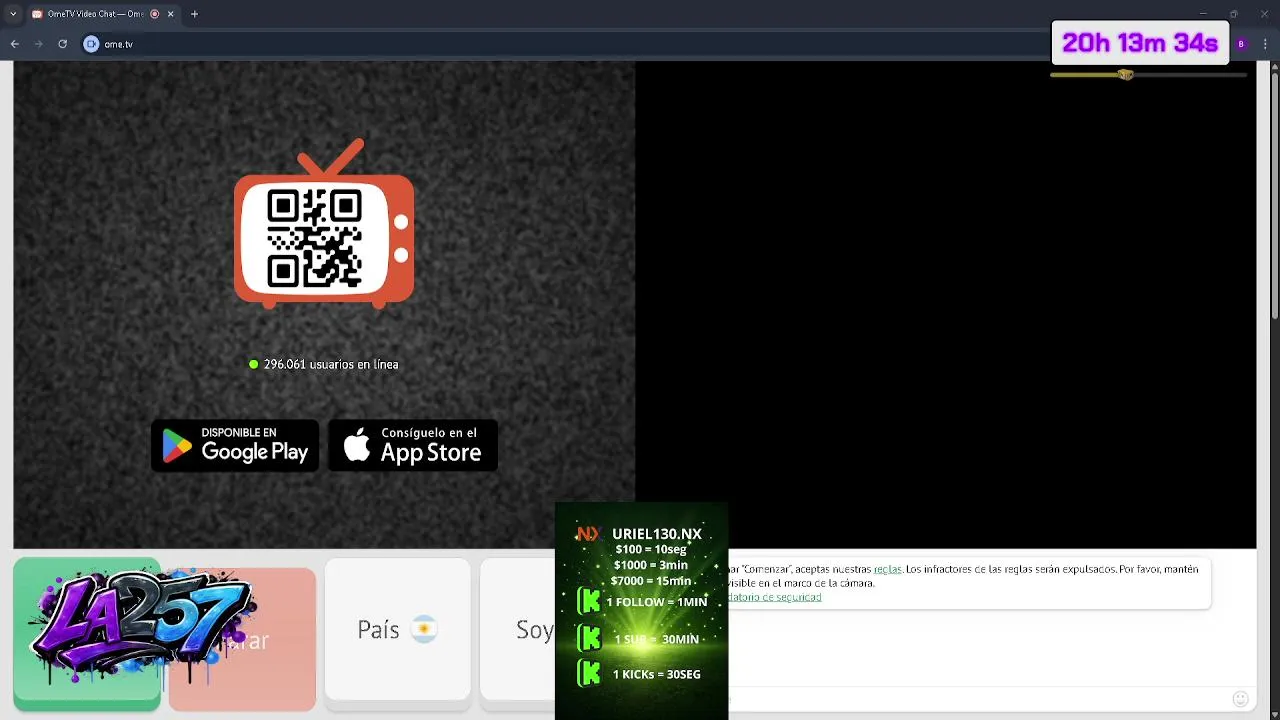This screenshot has height=720, width=1280.
Task: Click the OmeTV QR code television logo
Action: tap(324, 224)
